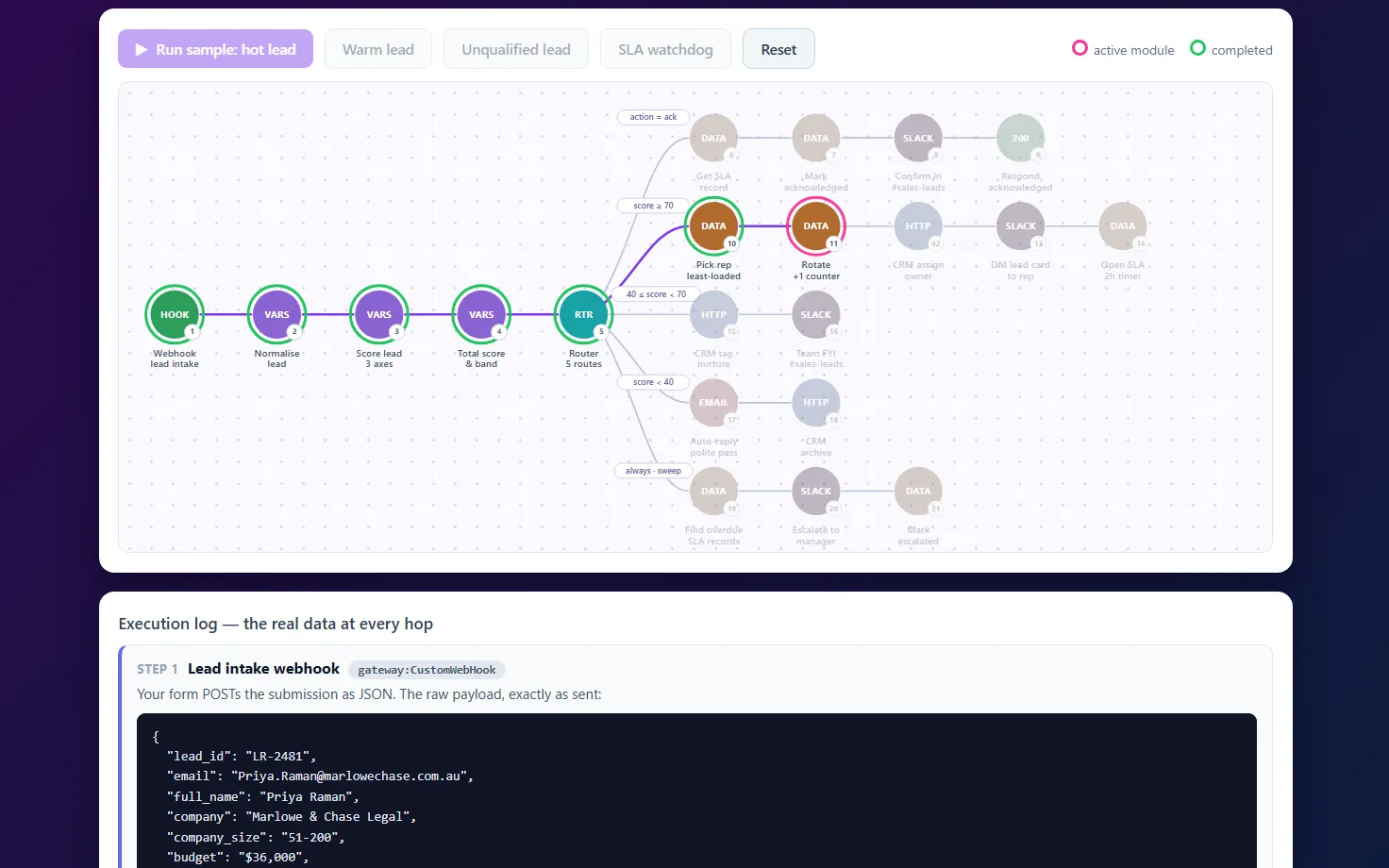This screenshot has height=868, width=1389.
Task: Click the SLACK Confirm in #sales-leads node
Action: coord(918,139)
